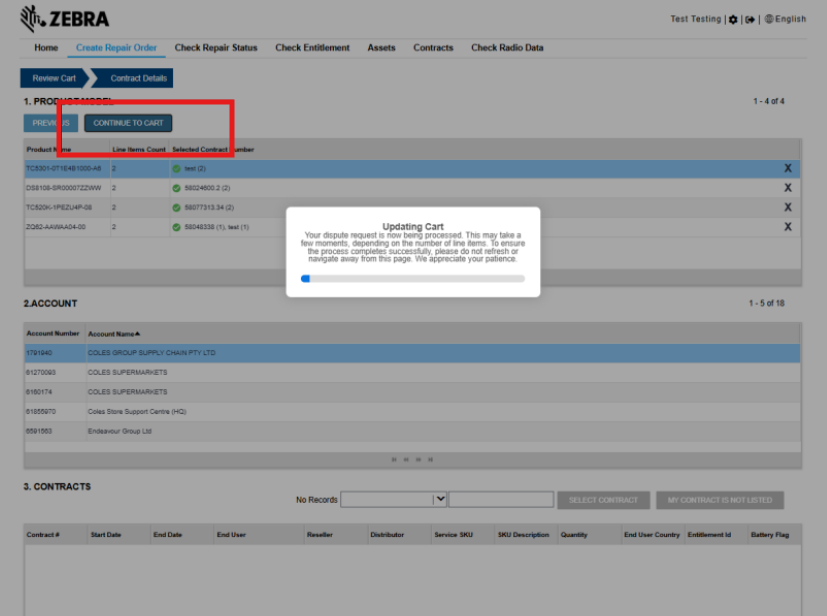Open the Contracts navigation tab
The height and width of the screenshot is (616, 827).
click(433, 47)
